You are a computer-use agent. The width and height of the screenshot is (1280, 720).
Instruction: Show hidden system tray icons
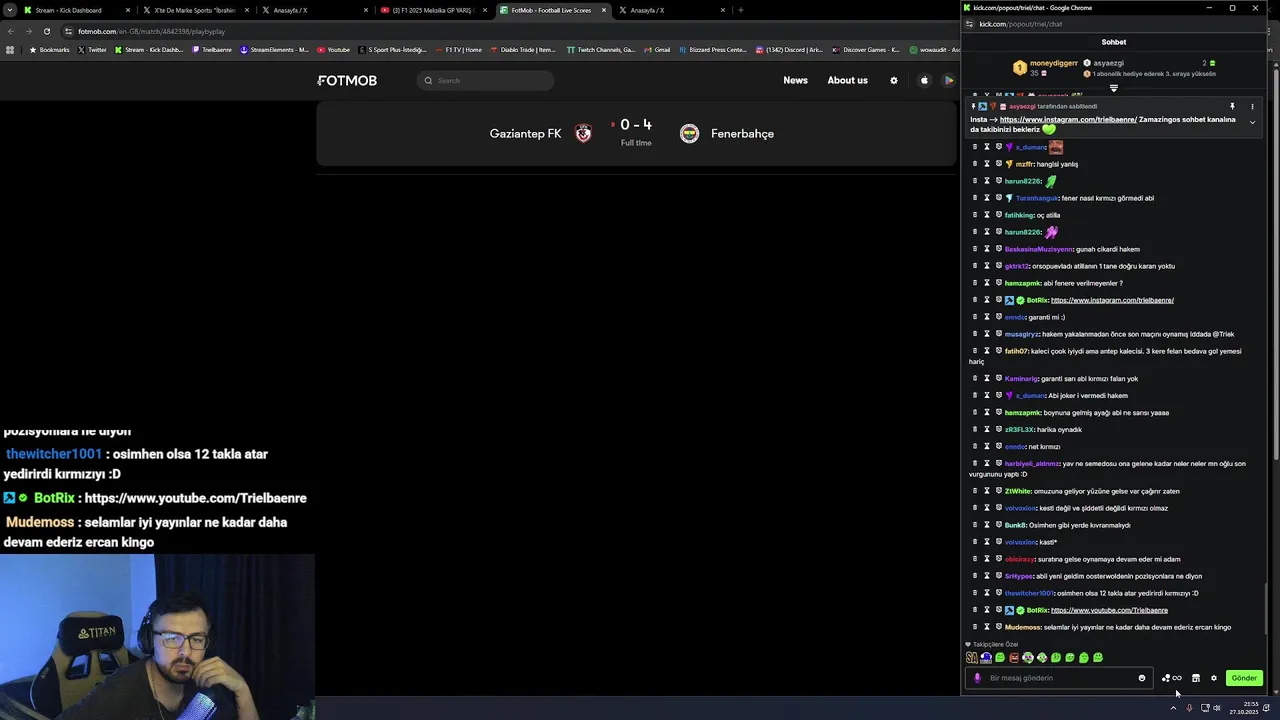[1173, 708]
